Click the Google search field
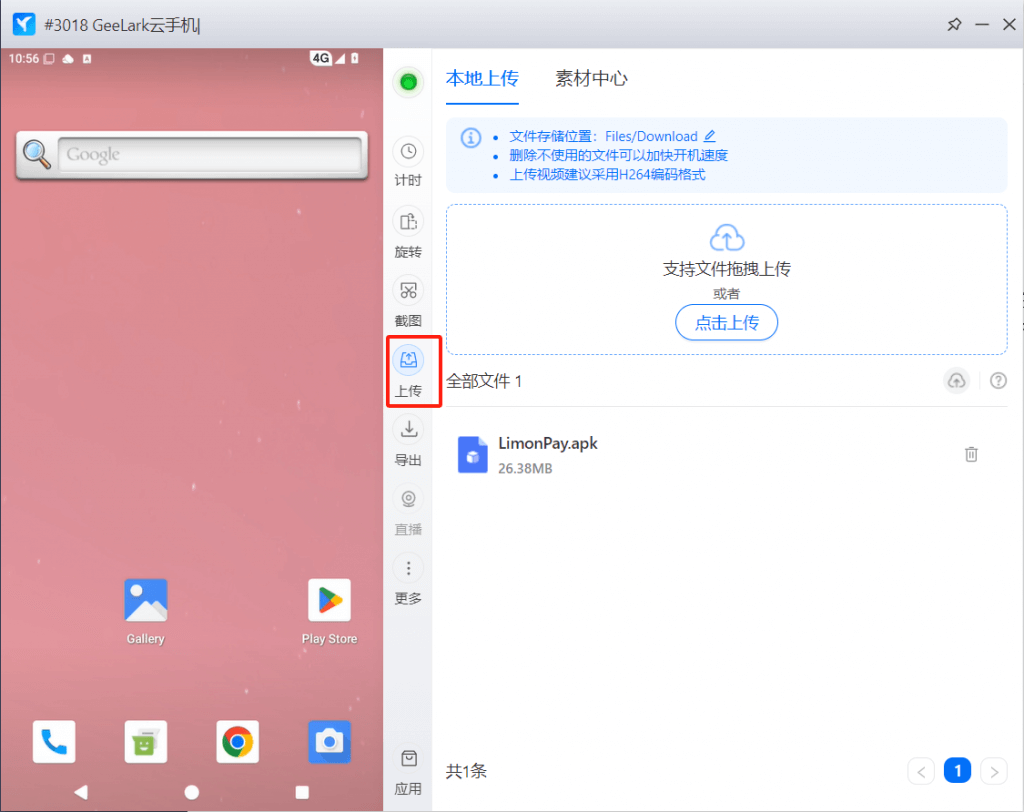1024x812 pixels. 208,155
